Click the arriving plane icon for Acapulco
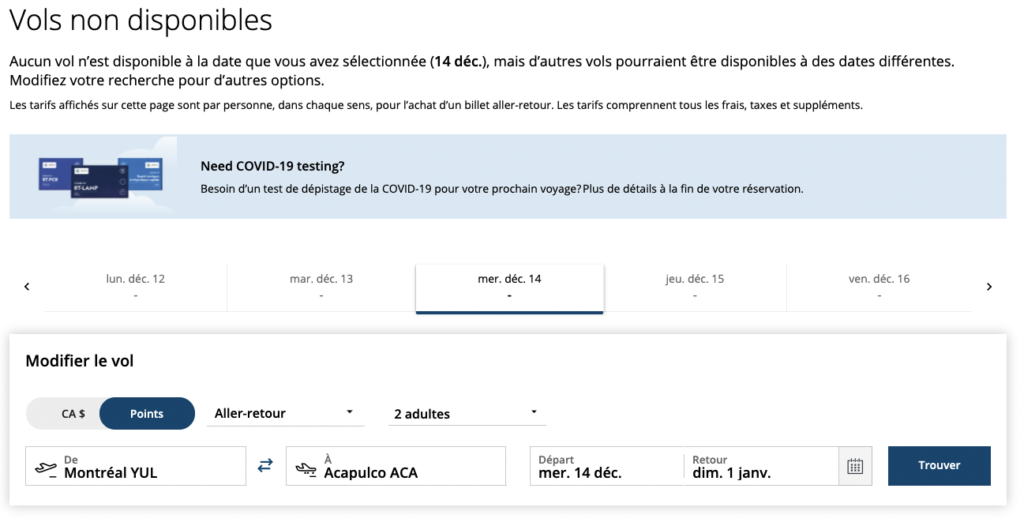This screenshot has height=526, width=1024. (306, 467)
